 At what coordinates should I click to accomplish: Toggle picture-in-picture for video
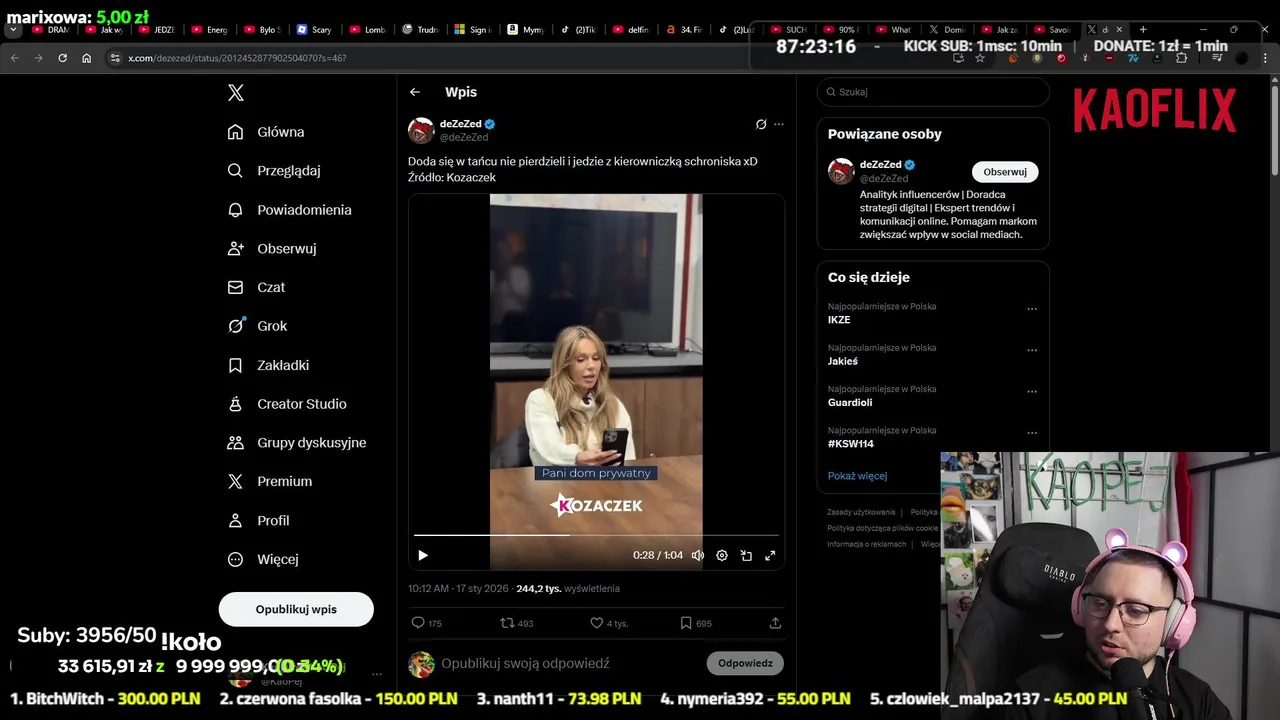[746, 555]
